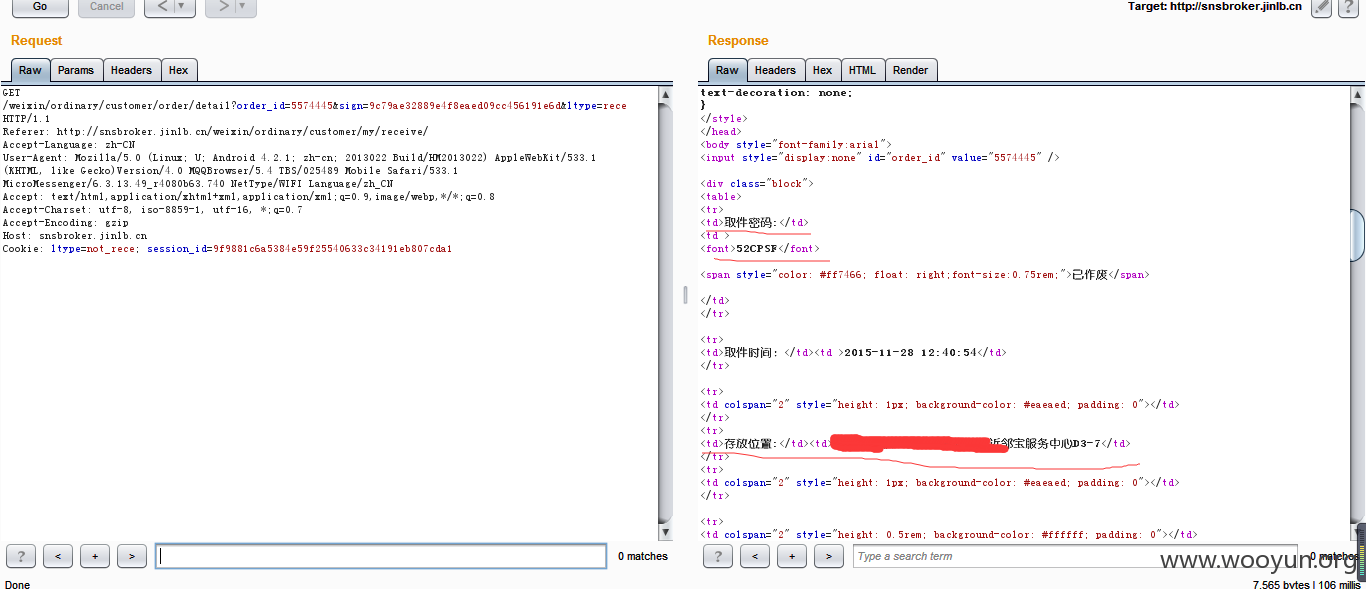Click the div class="block" line
This screenshot has height=589, width=1366.
[x=757, y=183]
